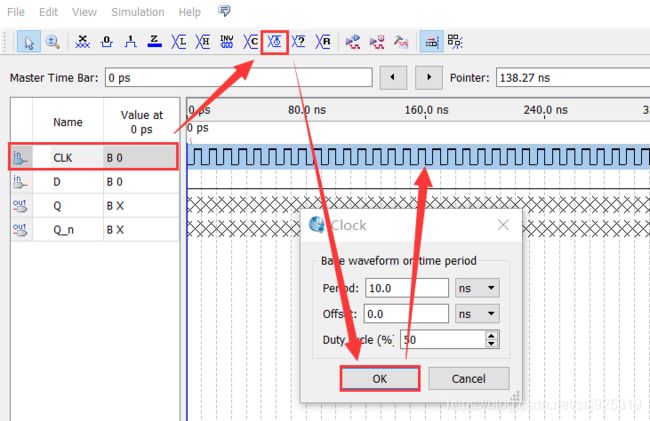Run timing simulation
Screen dimensions: 650x421
click(x=377, y=41)
